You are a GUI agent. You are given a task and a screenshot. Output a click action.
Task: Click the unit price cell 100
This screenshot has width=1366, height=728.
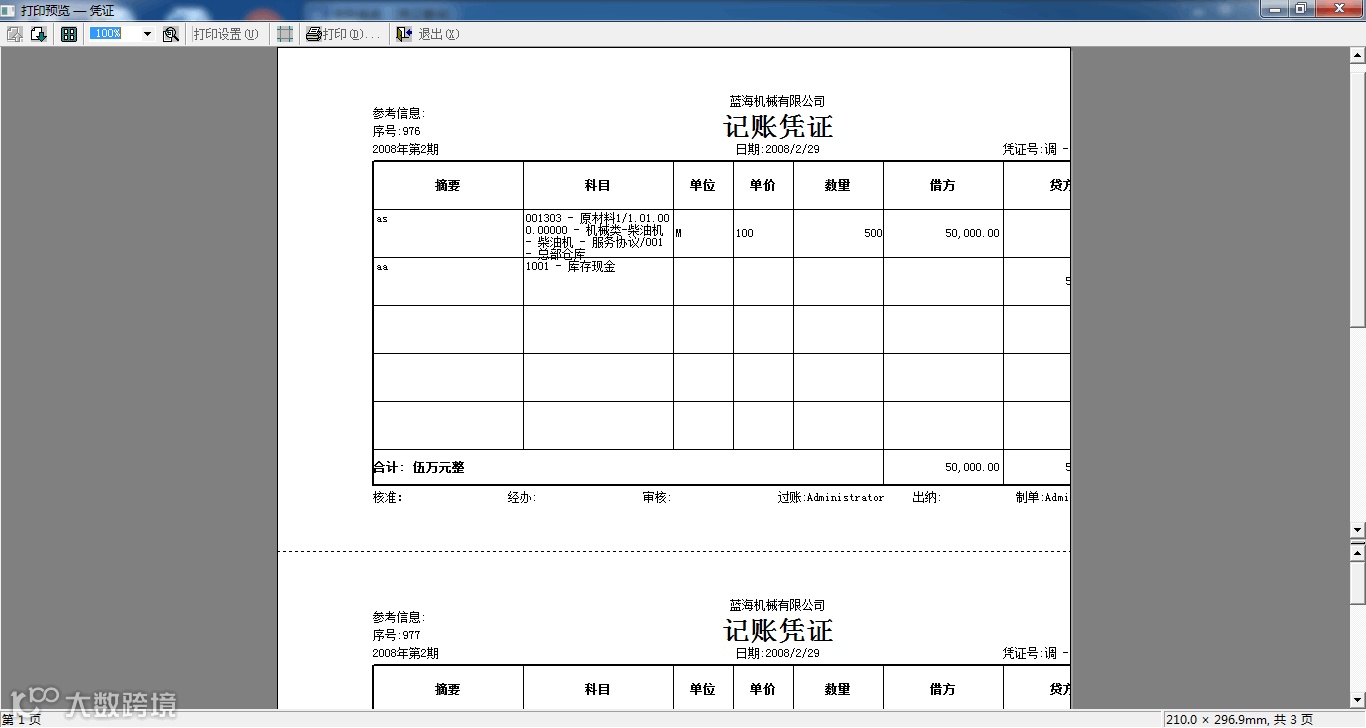763,233
